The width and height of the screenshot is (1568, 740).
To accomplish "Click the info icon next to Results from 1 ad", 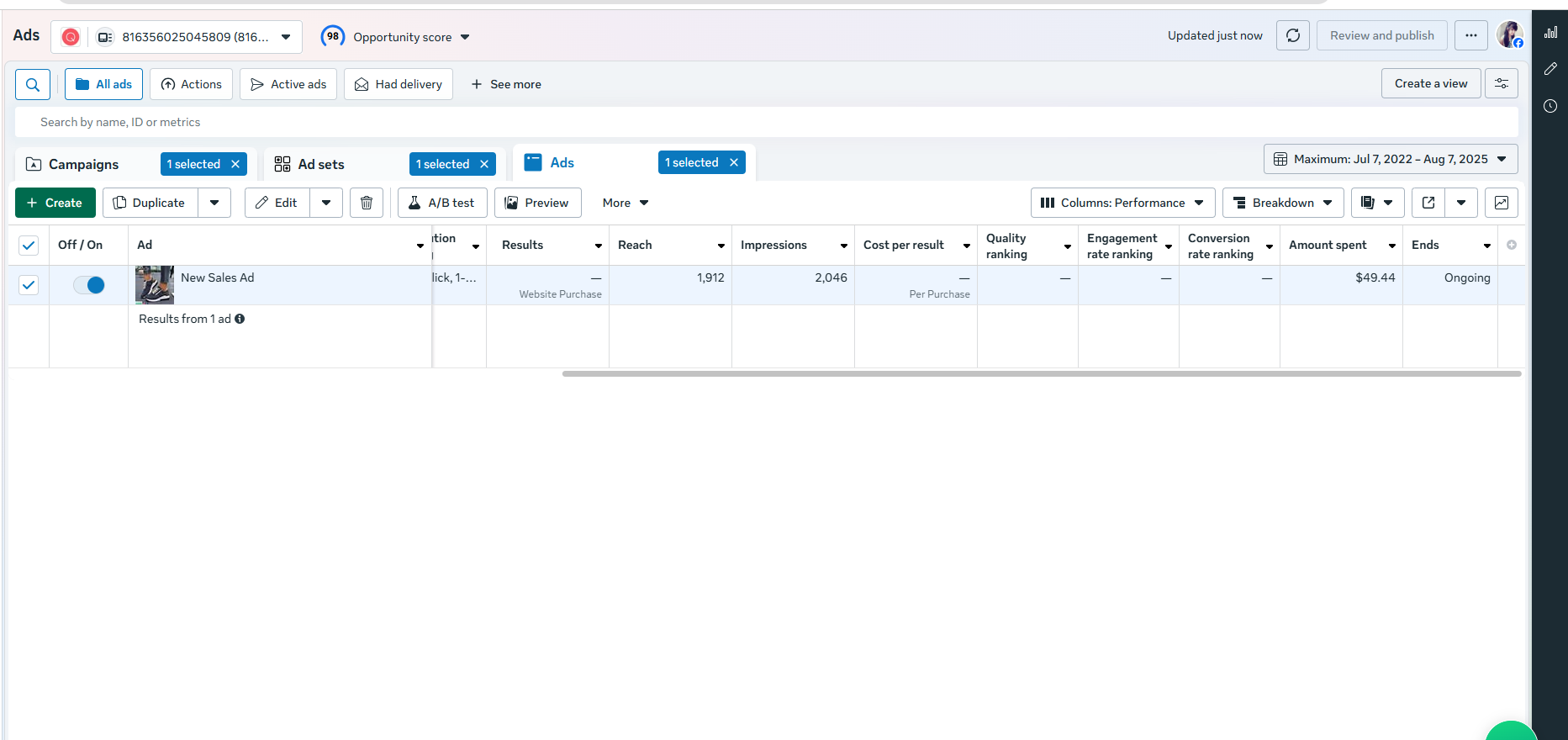I will 240,319.
